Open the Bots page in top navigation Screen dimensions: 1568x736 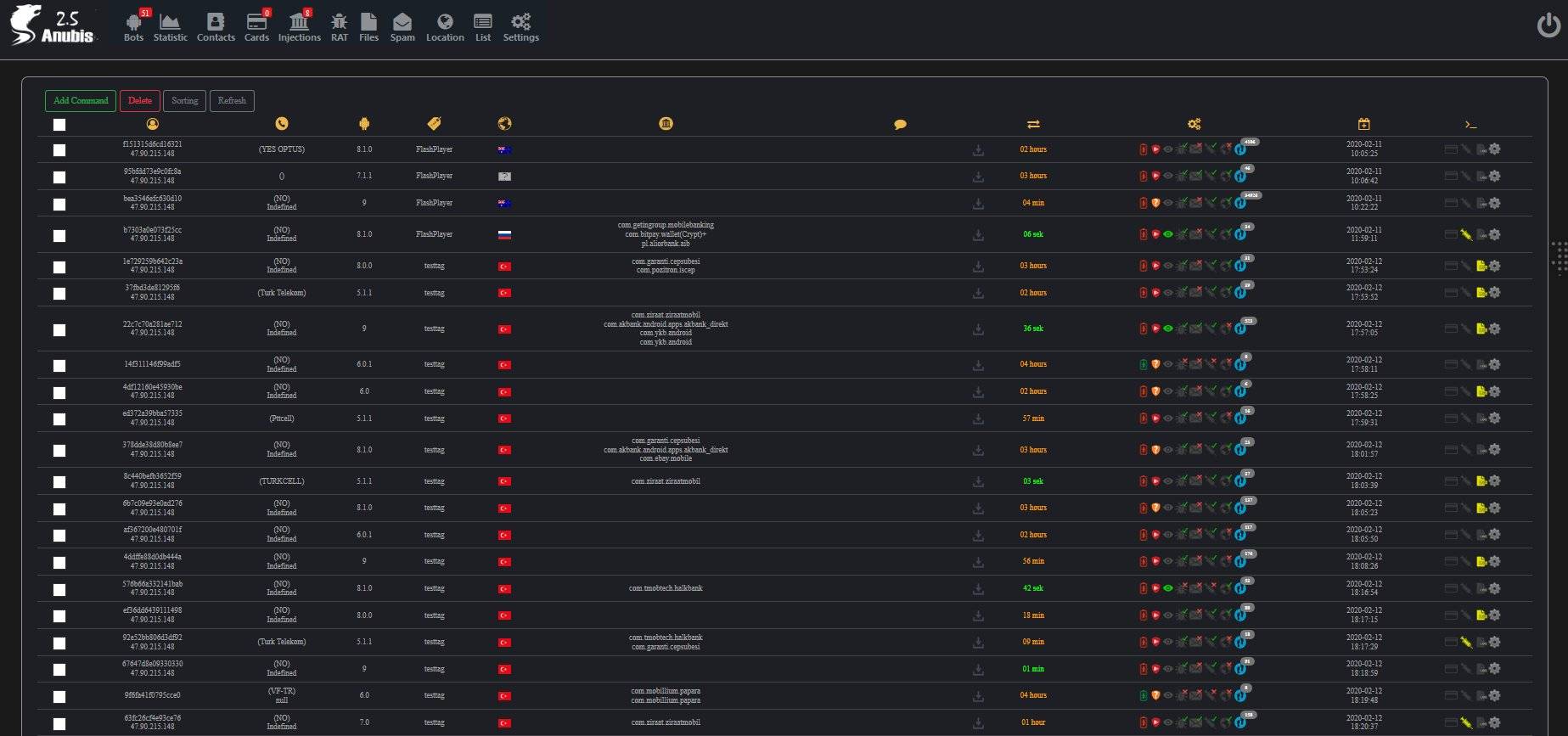click(x=133, y=26)
